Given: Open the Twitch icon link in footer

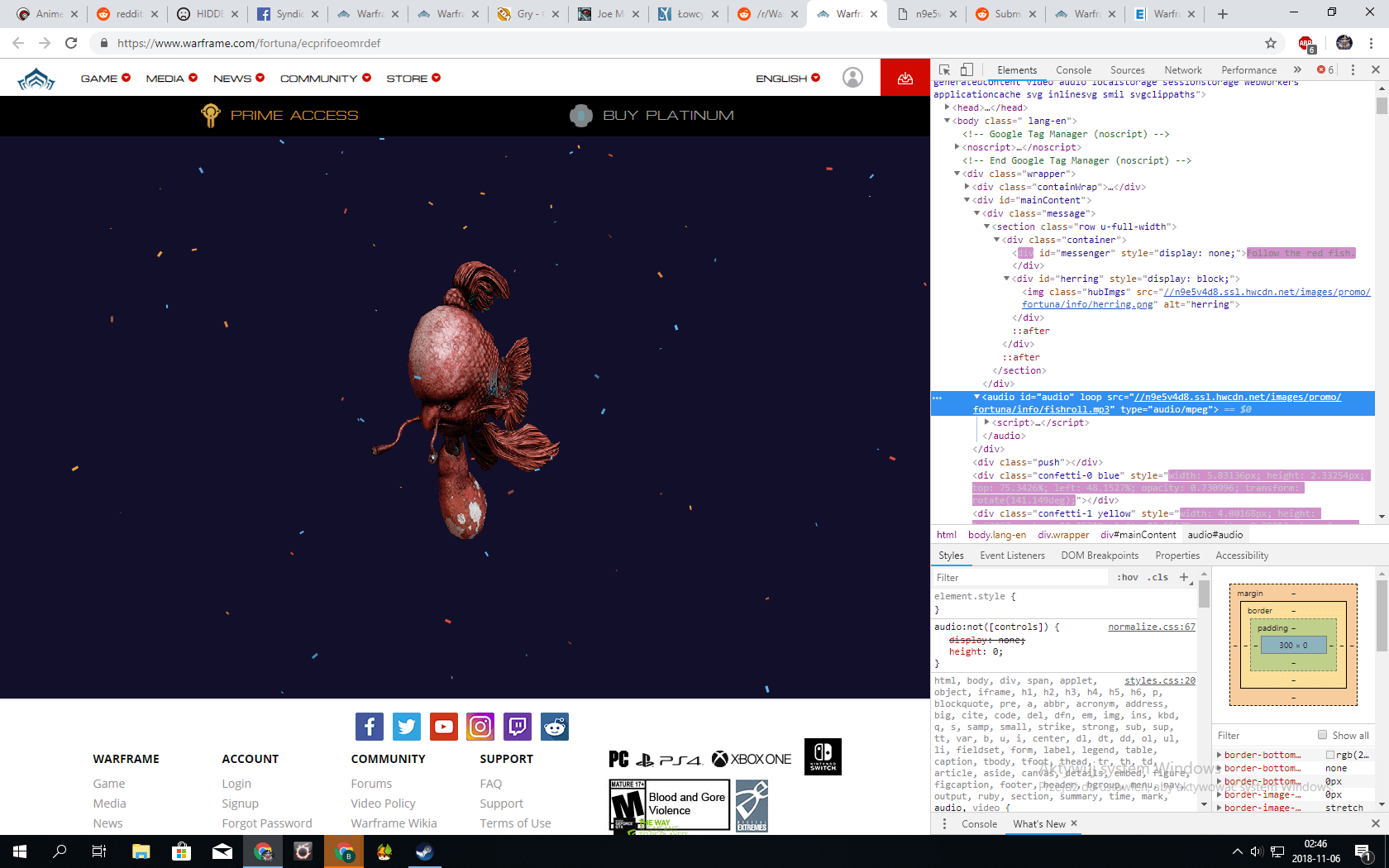Looking at the screenshot, I should coord(518,727).
